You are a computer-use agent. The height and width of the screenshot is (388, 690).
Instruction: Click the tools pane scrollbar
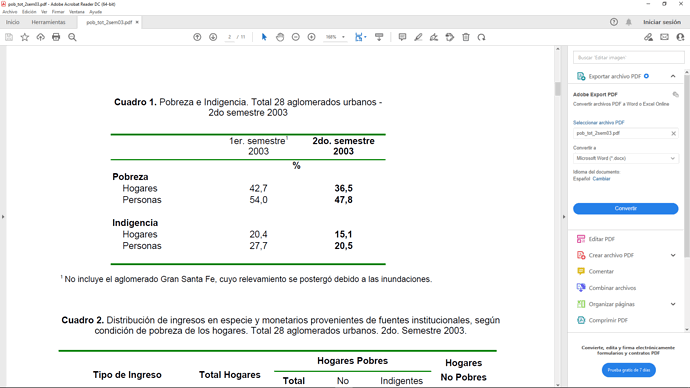pyautogui.click(x=687, y=165)
